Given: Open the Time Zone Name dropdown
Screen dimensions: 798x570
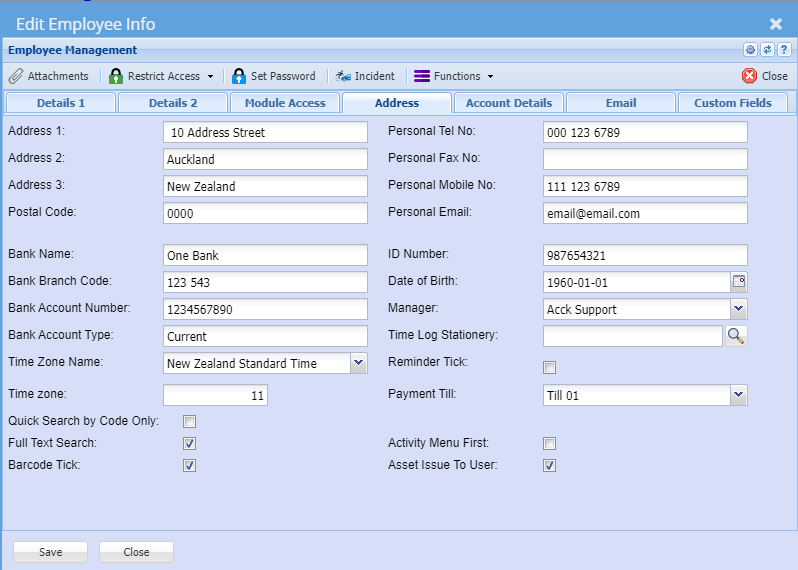Looking at the screenshot, I should [358, 363].
